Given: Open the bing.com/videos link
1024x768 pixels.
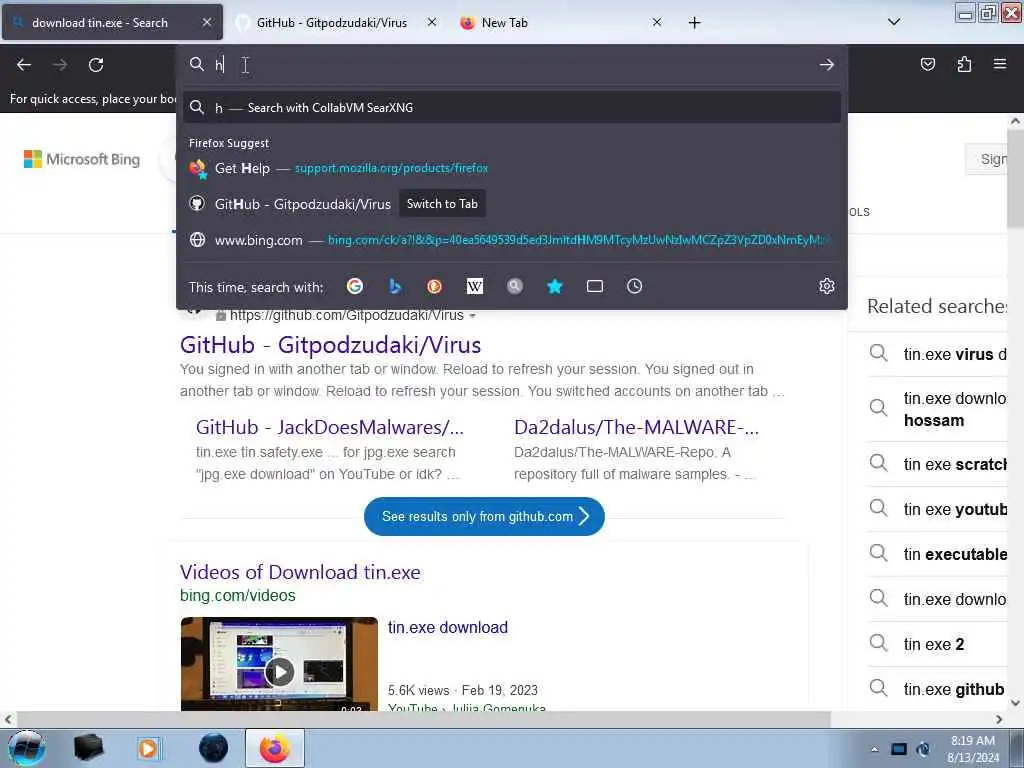Looking at the screenshot, I should point(238,596).
